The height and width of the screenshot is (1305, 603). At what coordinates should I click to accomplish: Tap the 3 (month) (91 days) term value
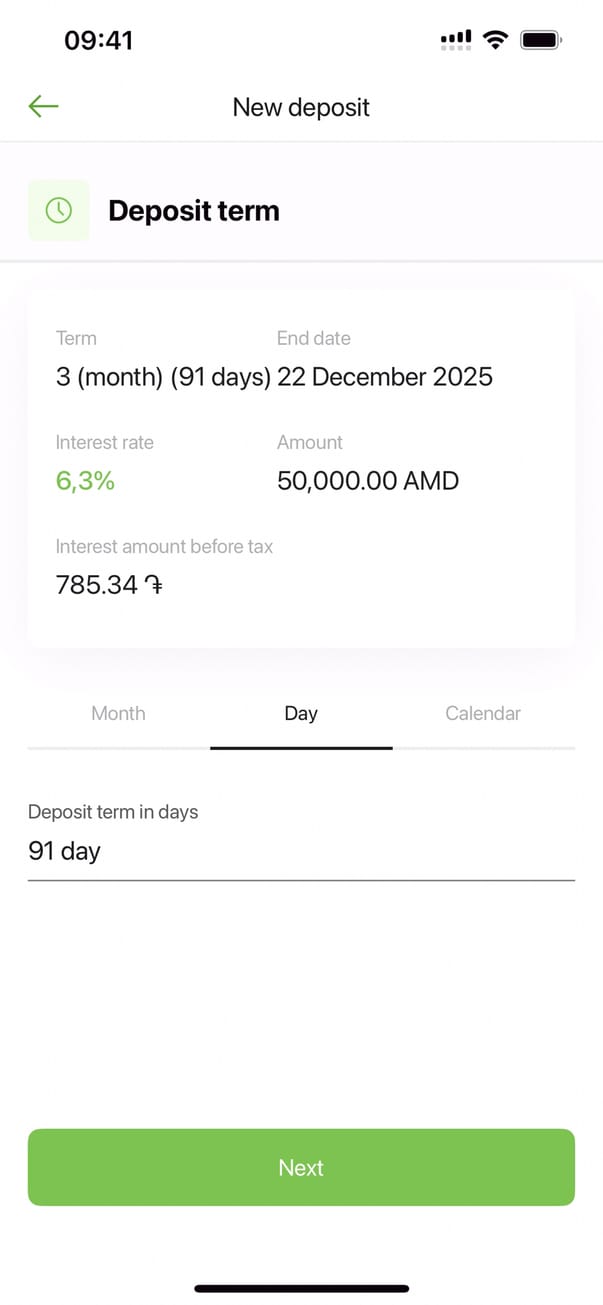click(163, 377)
